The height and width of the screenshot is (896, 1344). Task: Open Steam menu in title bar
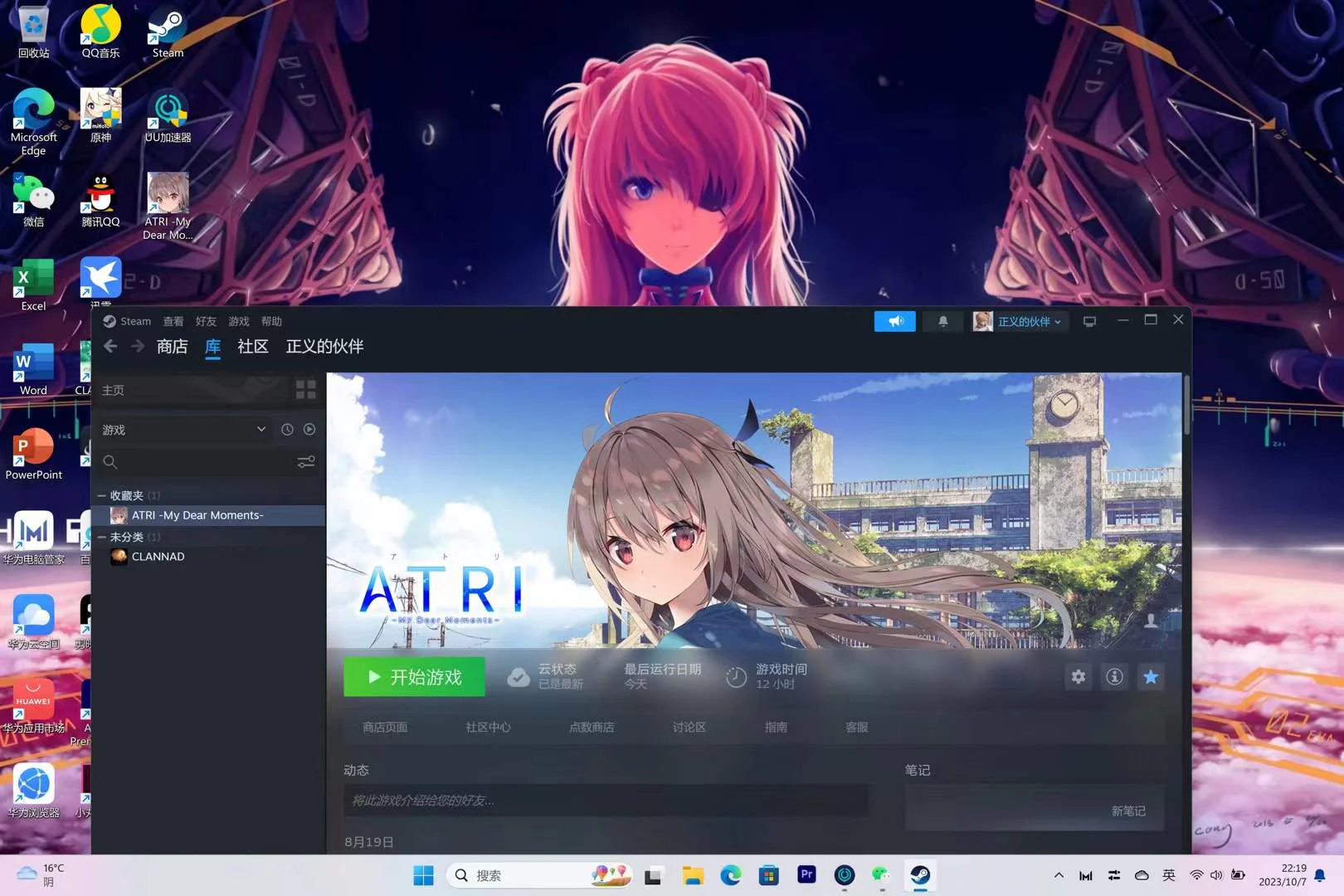tap(127, 321)
